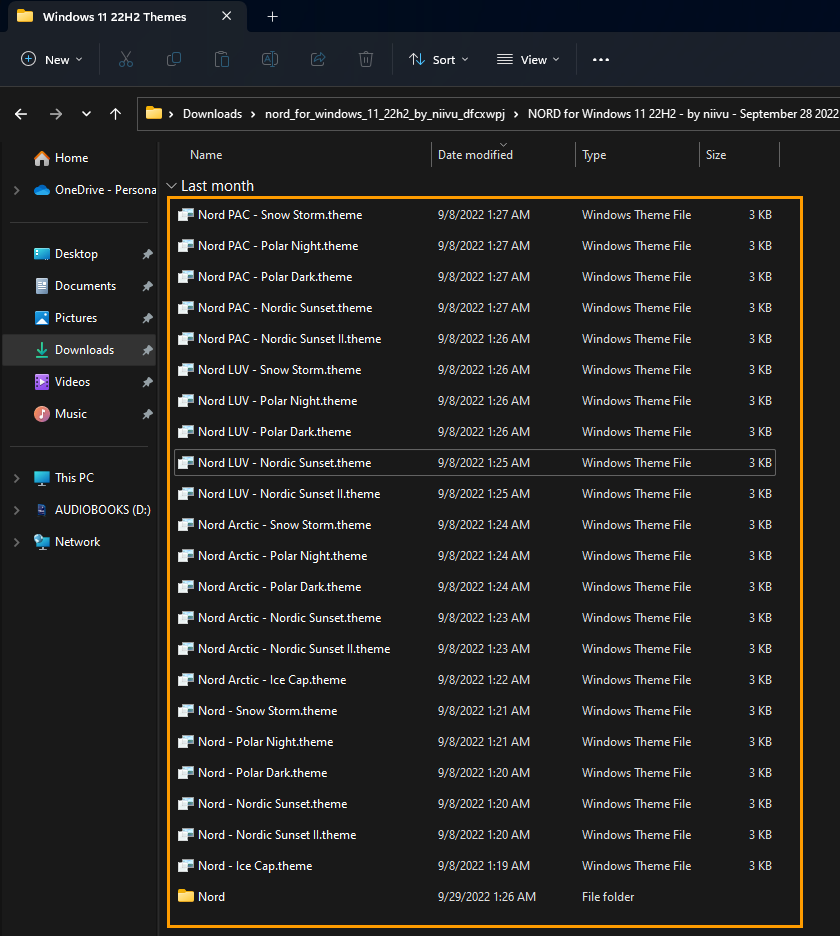The height and width of the screenshot is (936, 840).
Task: Click Downloads in the breadcrumb path
Action: tap(213, 114)
